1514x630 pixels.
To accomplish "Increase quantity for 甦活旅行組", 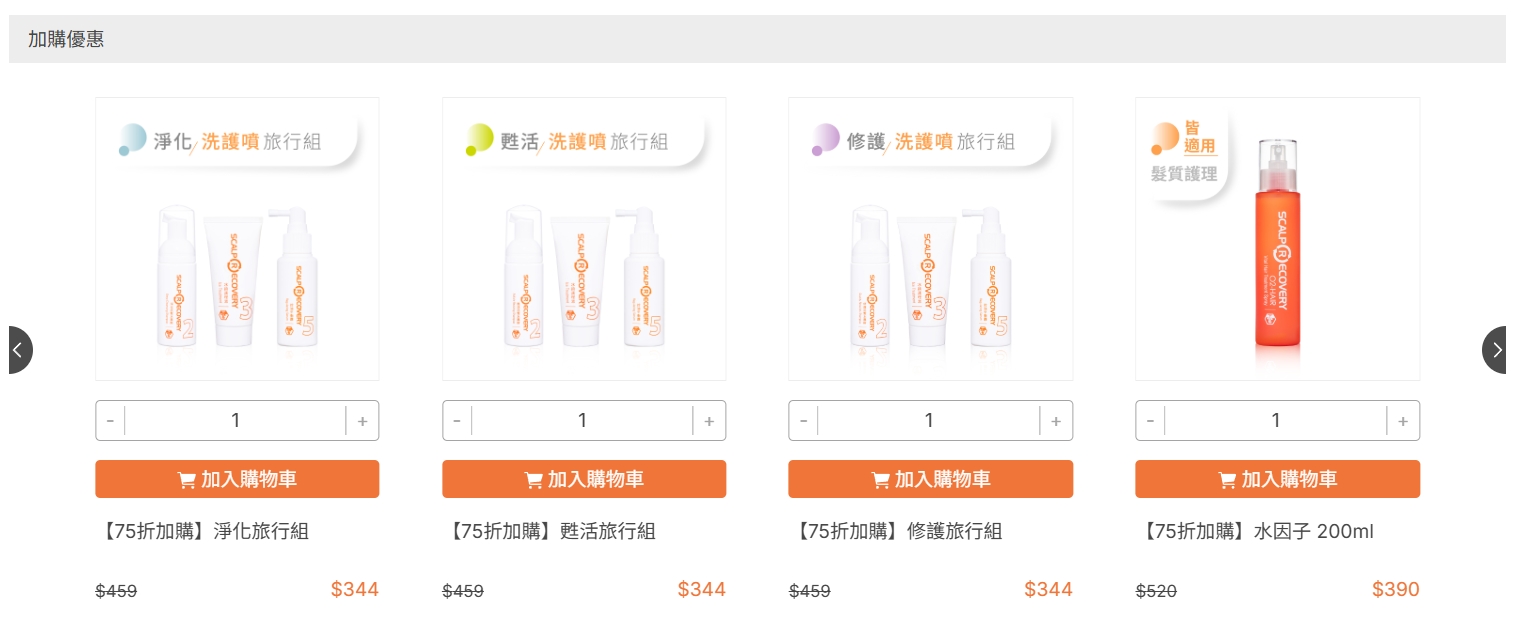I will 709,421.
